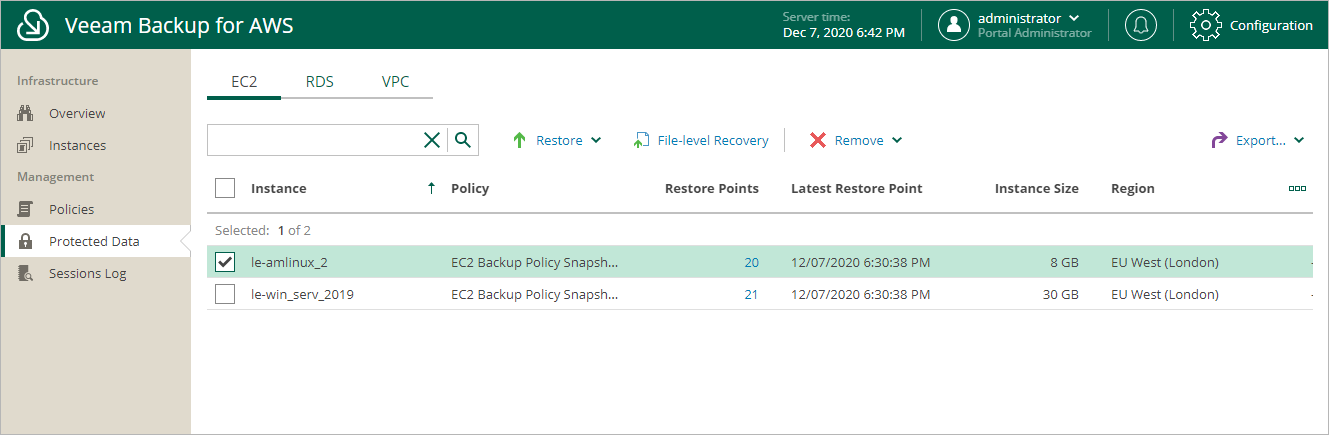This screenshot has width=1329, height=435.
Task: Open the 21 restore points link
Action: coord(751,295)
